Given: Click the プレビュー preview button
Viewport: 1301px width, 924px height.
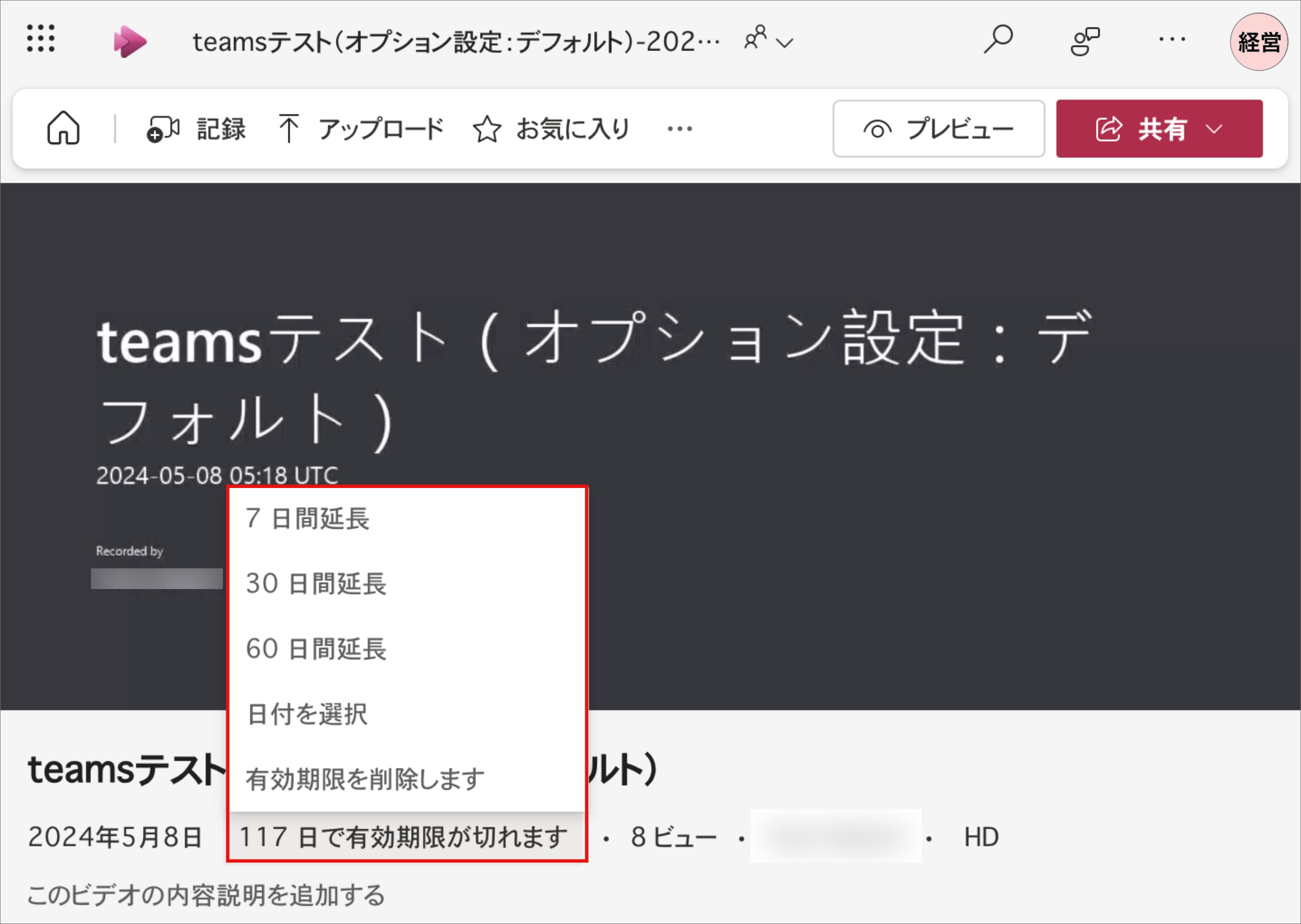Looking at the screenshot, I should [939, 128].
